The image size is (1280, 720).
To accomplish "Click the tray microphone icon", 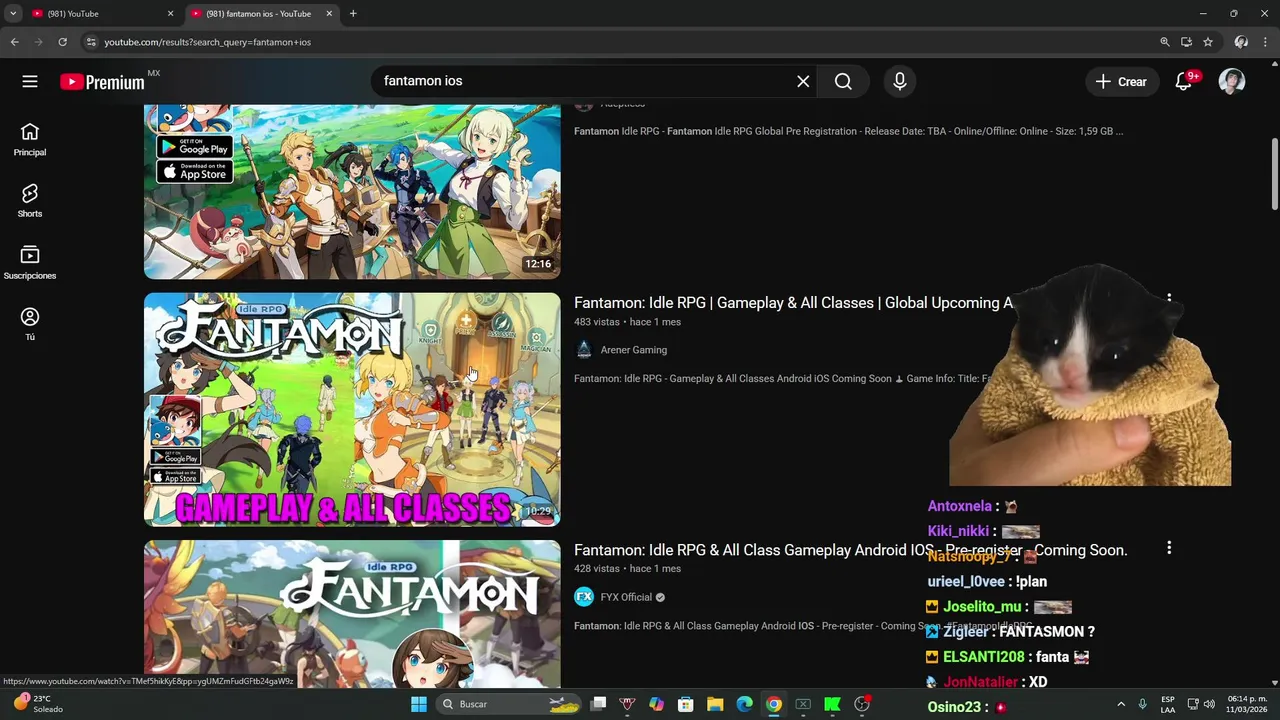I will pyautogui.click(x=1142, y=704).
